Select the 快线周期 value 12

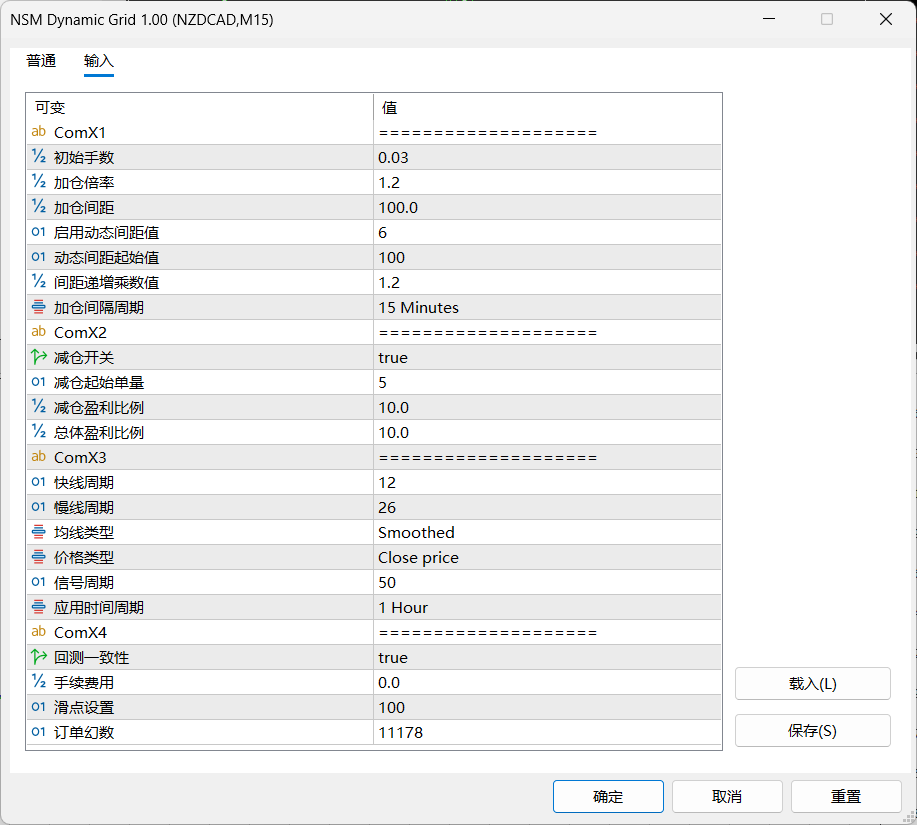point(547,482)
